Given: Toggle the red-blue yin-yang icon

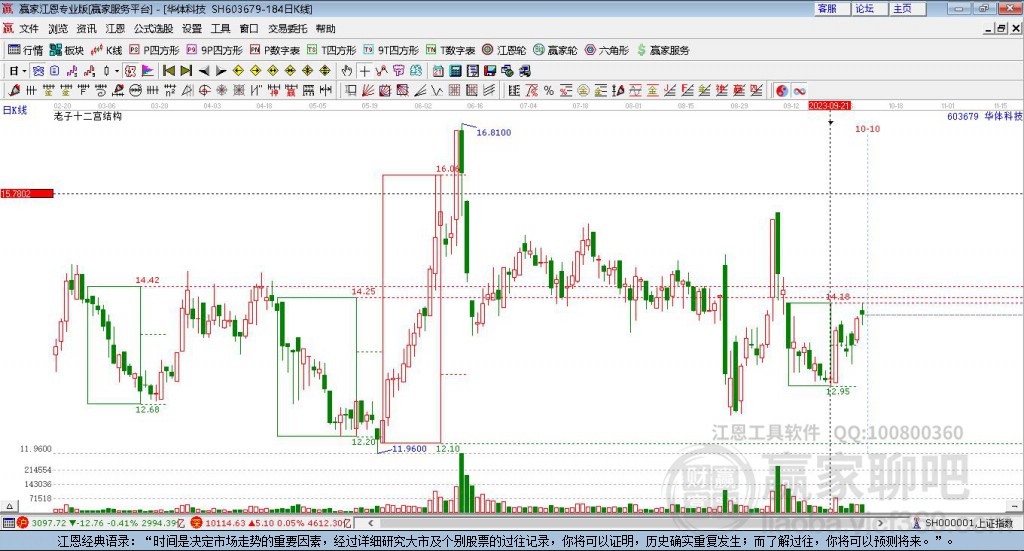Looking at the screenshot, I should [x=782, y=91].
